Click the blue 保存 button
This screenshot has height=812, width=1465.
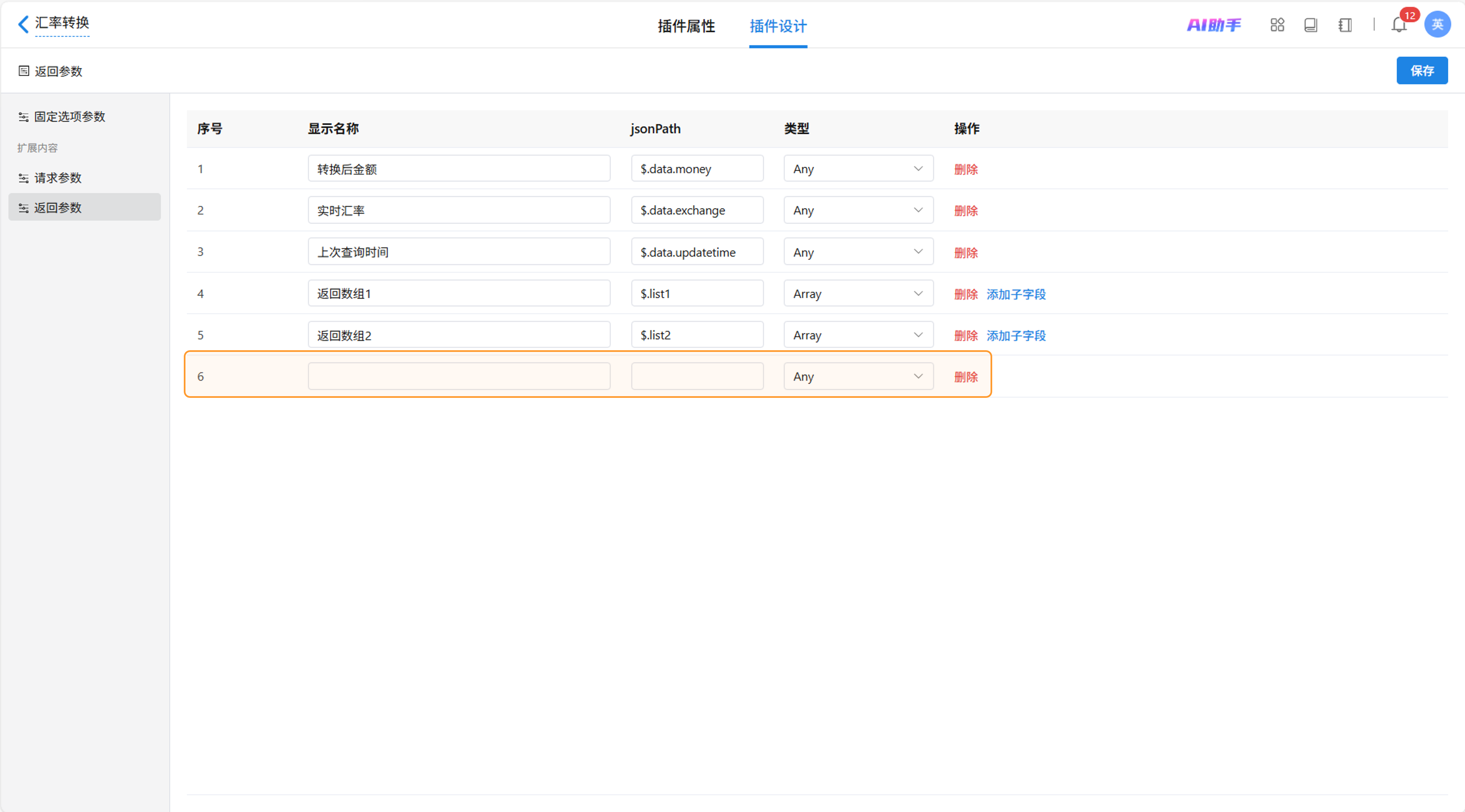(x=1421, y=71)
